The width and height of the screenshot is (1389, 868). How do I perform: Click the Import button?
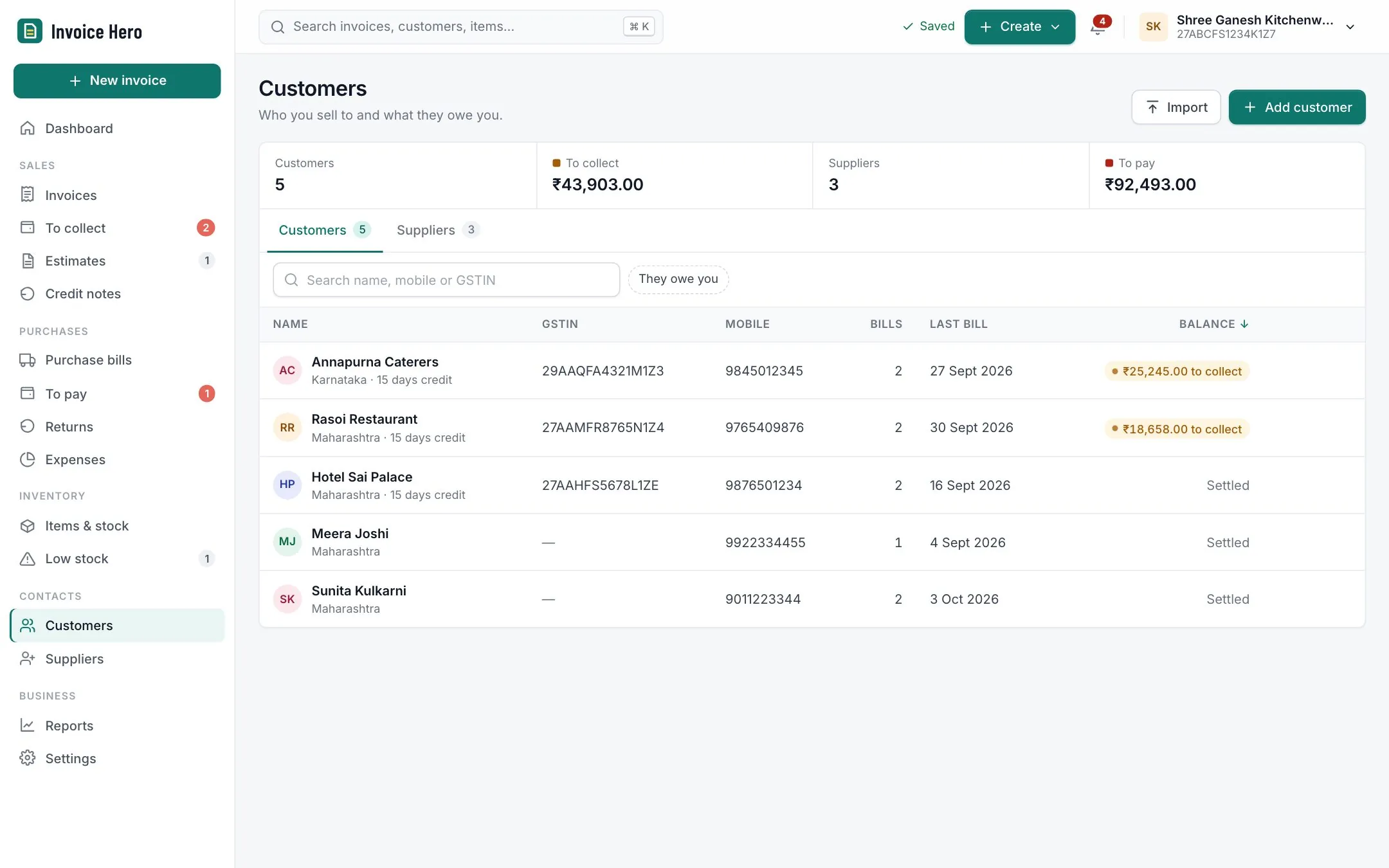(x=1176, y=107)
